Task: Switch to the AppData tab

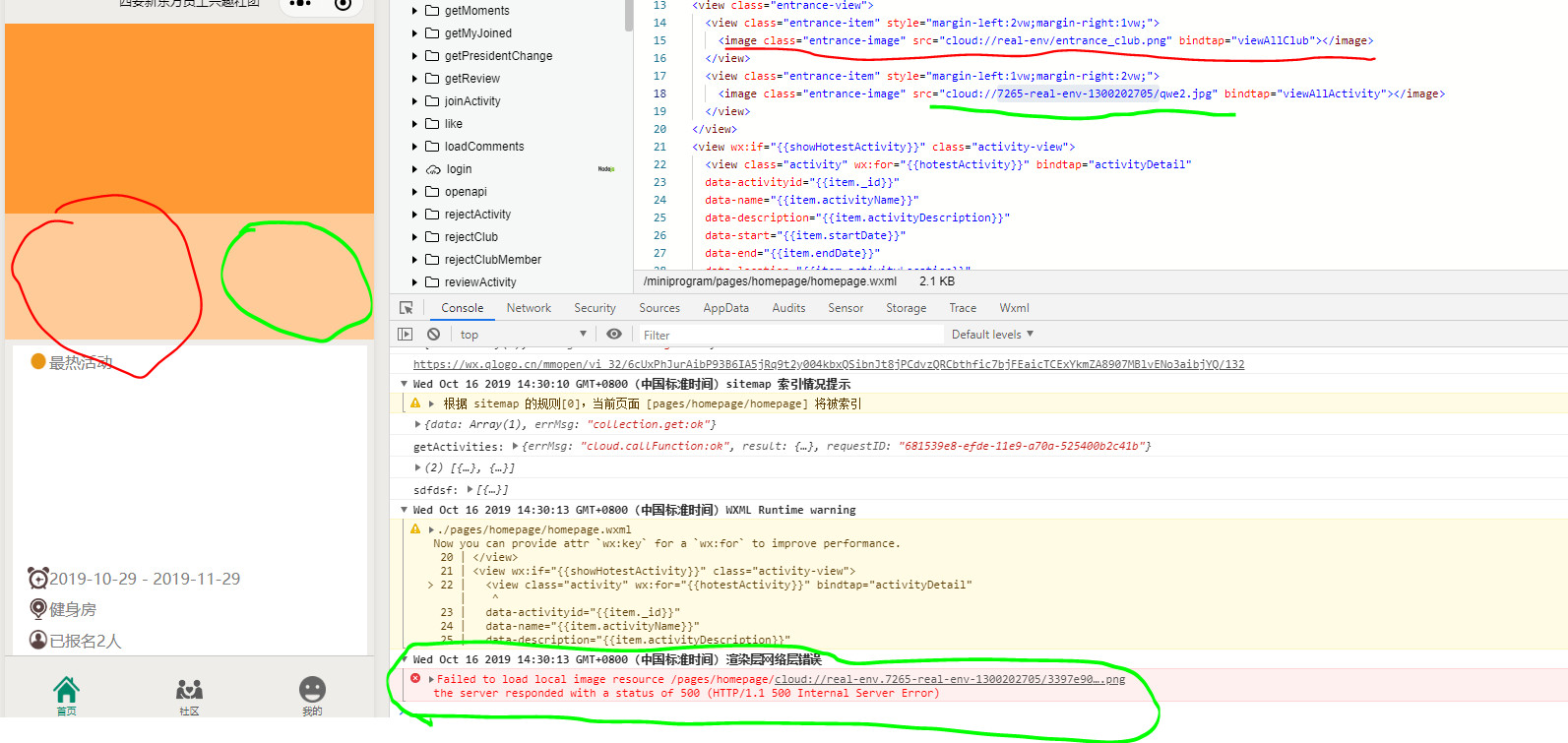Action: coord(725,308)
